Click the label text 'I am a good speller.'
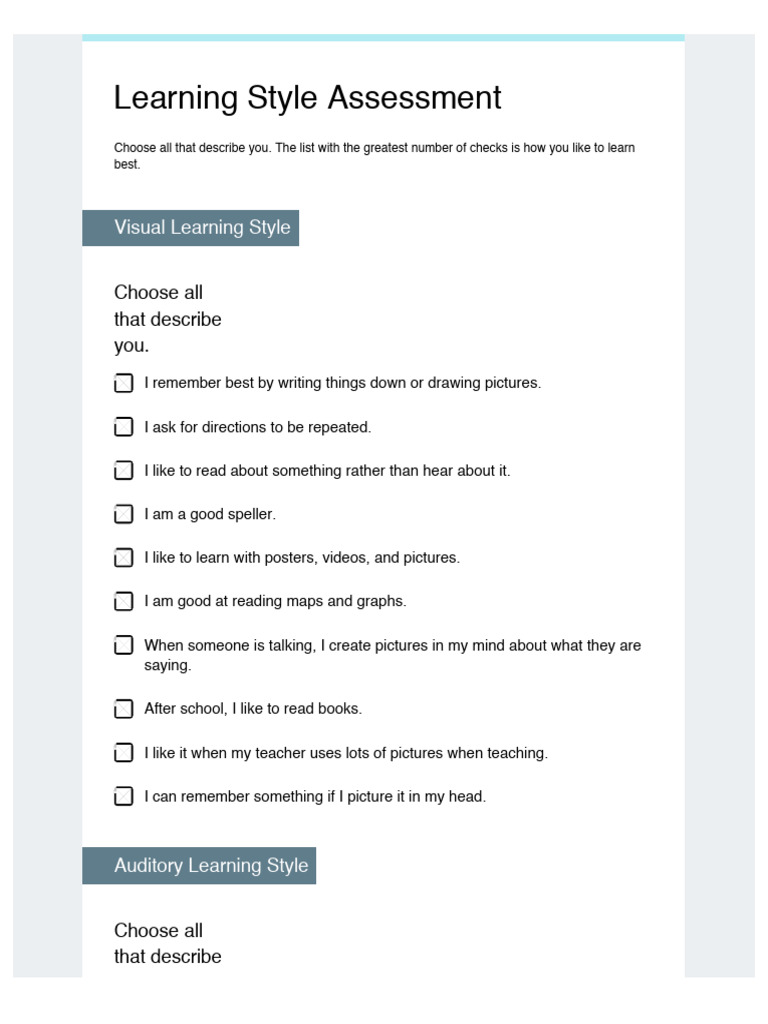 210,514
